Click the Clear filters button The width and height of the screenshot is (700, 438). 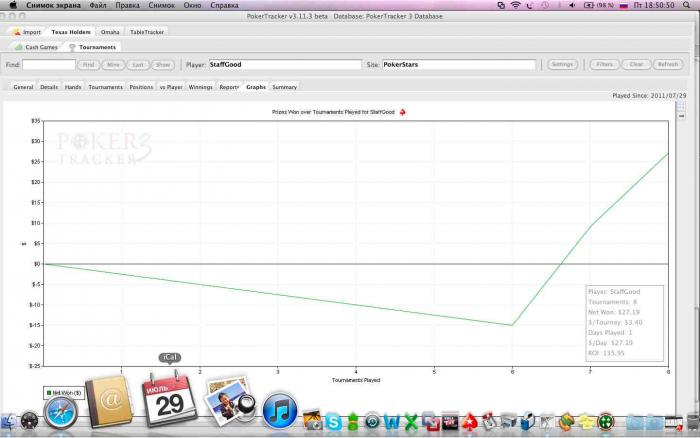636,65
